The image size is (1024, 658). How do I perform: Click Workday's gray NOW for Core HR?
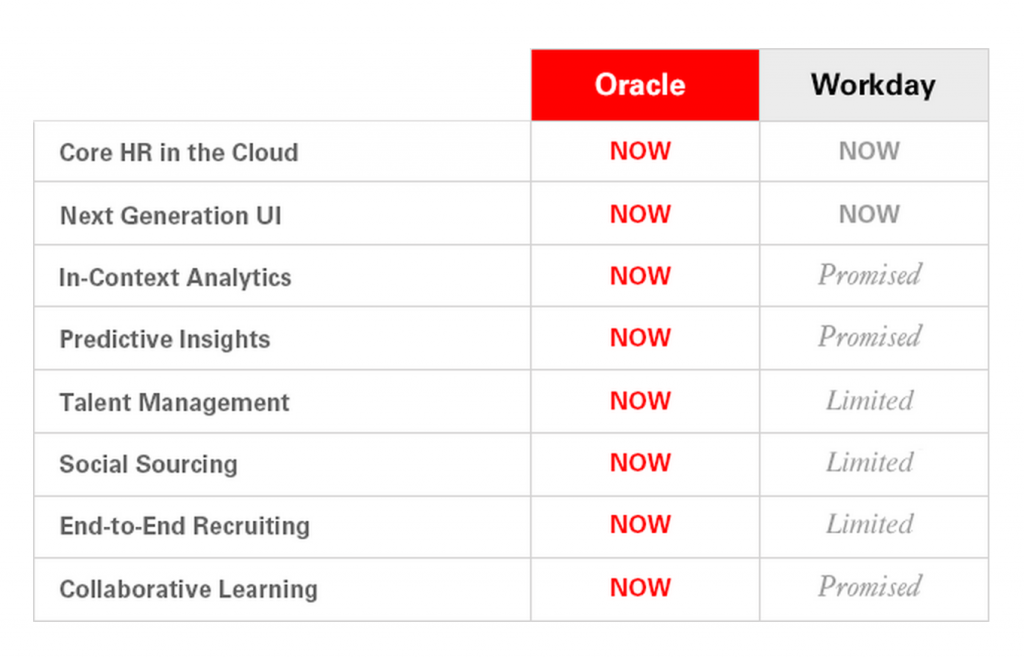coord(869,152)
